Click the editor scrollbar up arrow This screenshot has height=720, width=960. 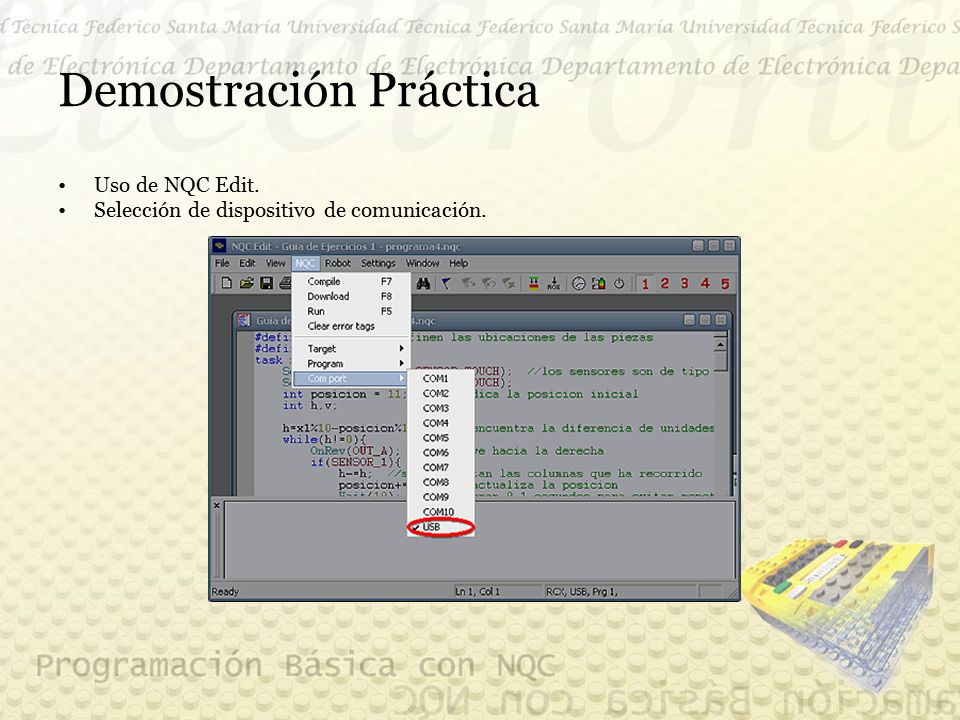pyautogui.click(x=721, y=345)
